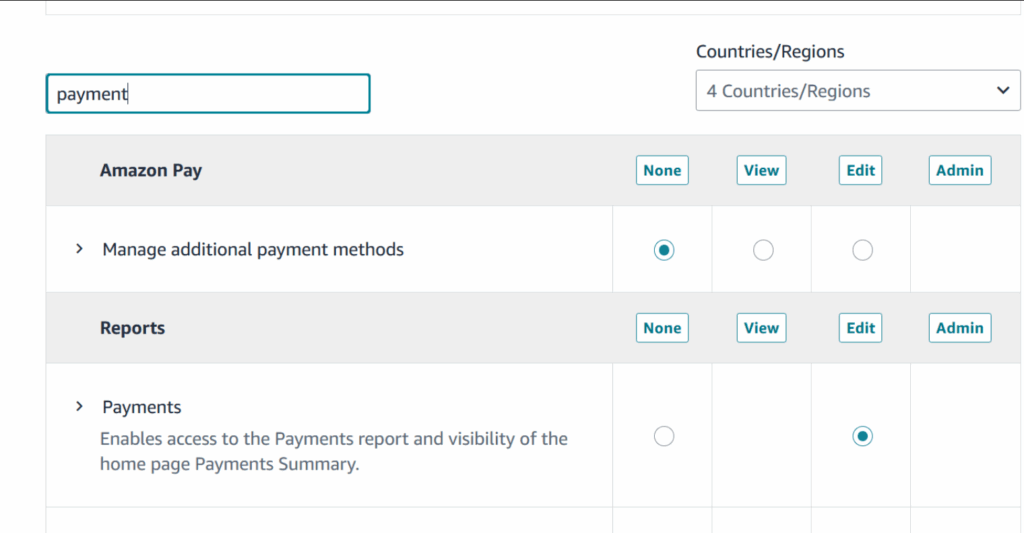Viewport: 1024px width, 533px height.
Task: Expand the Manage additional payment methods row
Action: pyautogui.click(x=79, y=249)
